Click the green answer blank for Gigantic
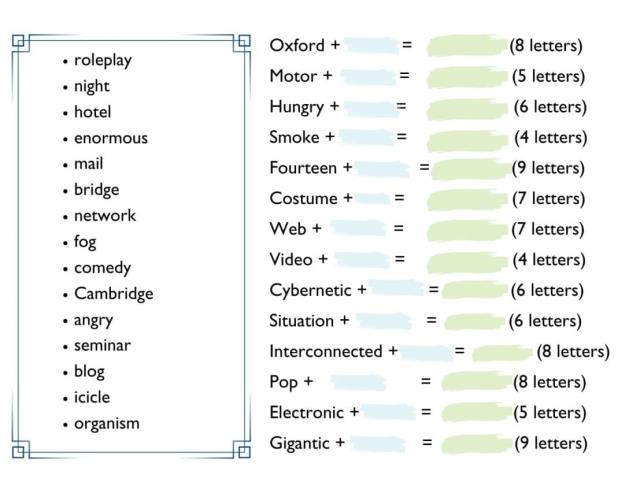The width and height of the screenshot is (640, 493). pos(474,444)
